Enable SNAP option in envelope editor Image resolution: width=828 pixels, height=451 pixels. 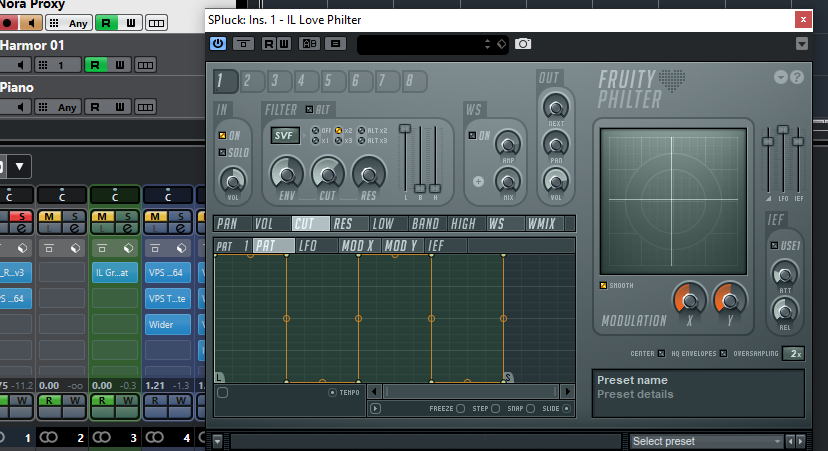(x=531, y=408)
